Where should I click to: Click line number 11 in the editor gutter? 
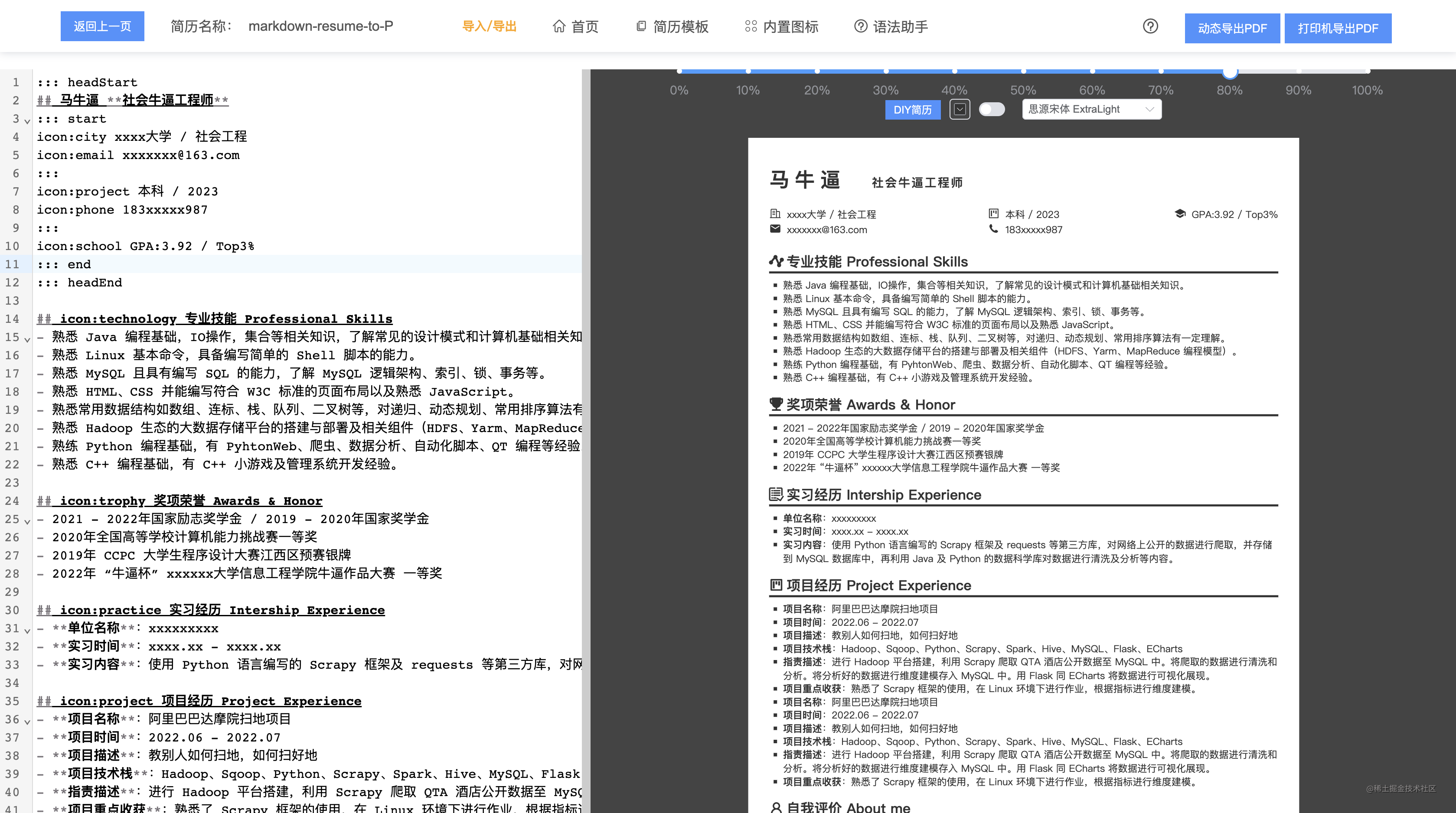click(13, 264)
